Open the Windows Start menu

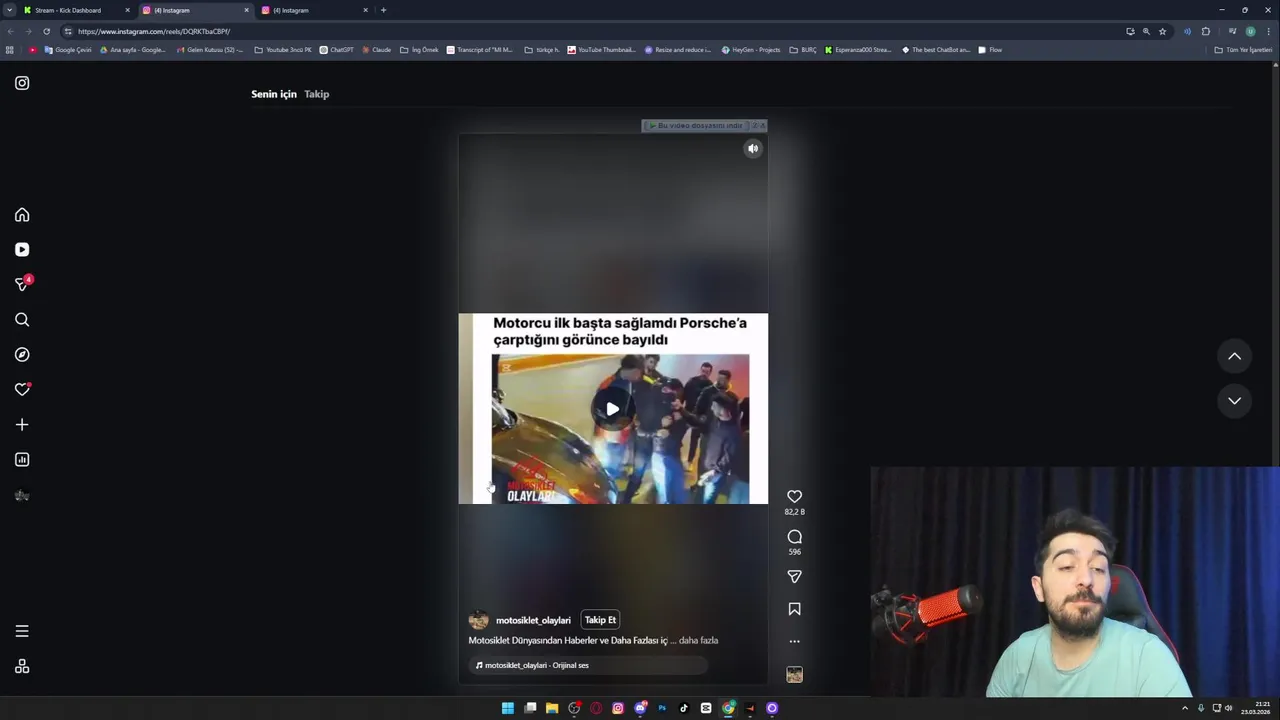[508, 708]
